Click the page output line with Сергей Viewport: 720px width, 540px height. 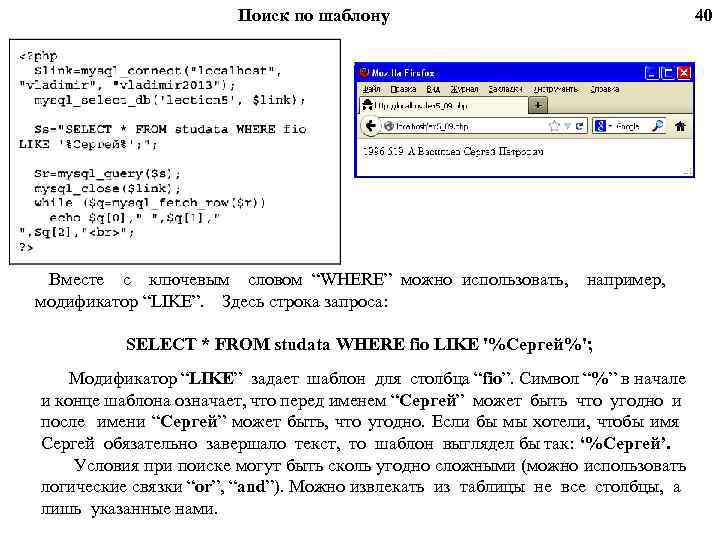click(453, 151)
